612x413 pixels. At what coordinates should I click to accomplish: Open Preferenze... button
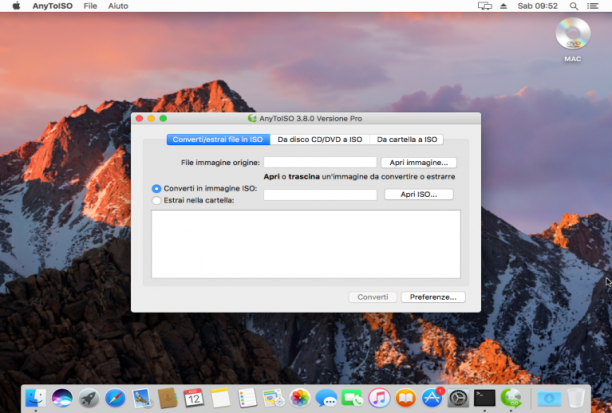pos(433,297)
